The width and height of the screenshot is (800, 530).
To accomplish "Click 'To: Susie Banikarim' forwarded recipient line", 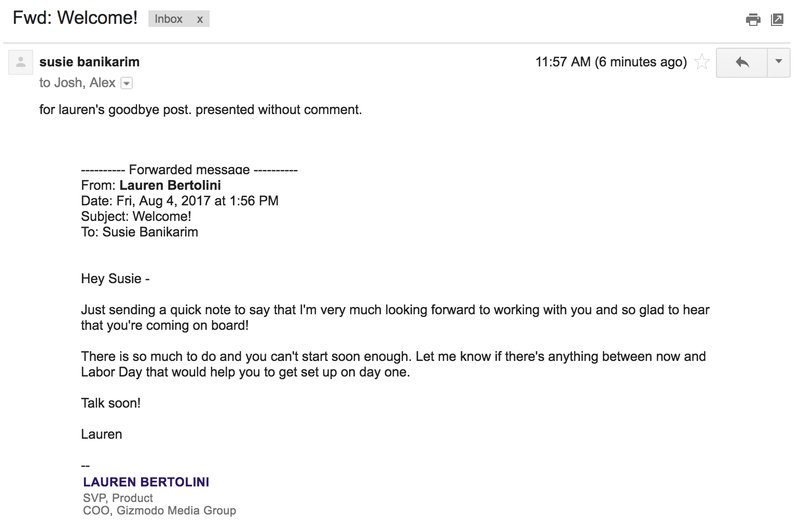I will click(x=139, y=232).
